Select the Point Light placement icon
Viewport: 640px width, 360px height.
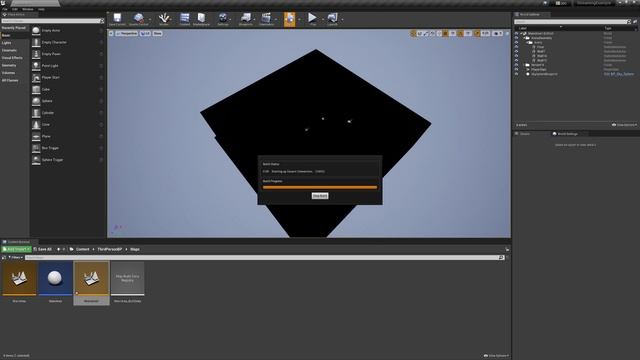click(36, 66)
